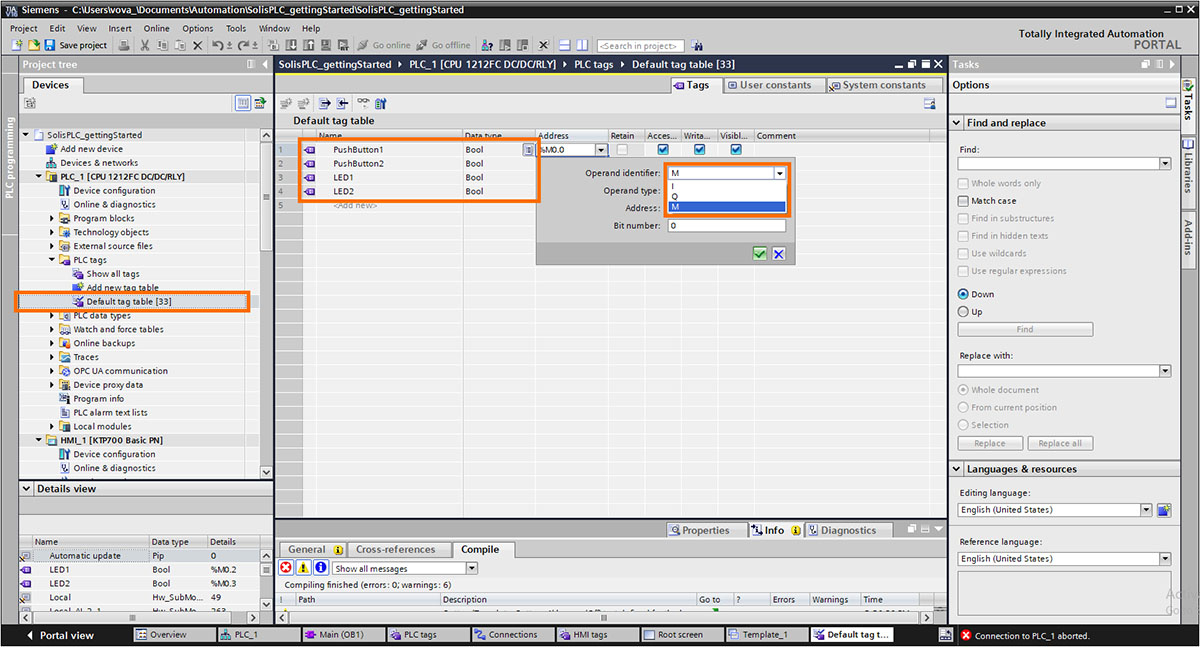1200x647 pixels.
Task: Confirm address with green checkmark icon
Action: point(760,254)
